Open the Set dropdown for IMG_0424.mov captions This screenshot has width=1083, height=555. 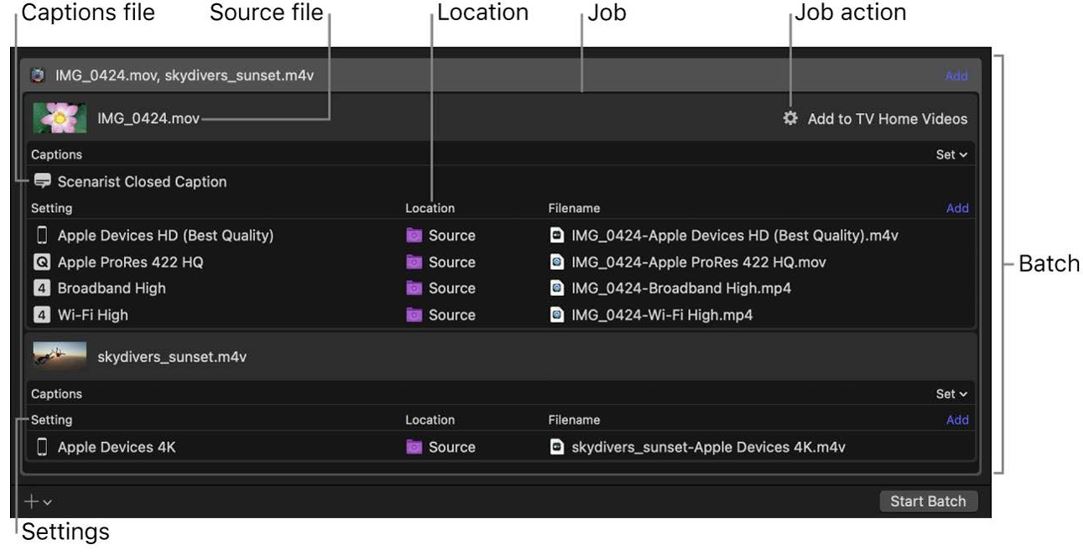coord(951,155)
